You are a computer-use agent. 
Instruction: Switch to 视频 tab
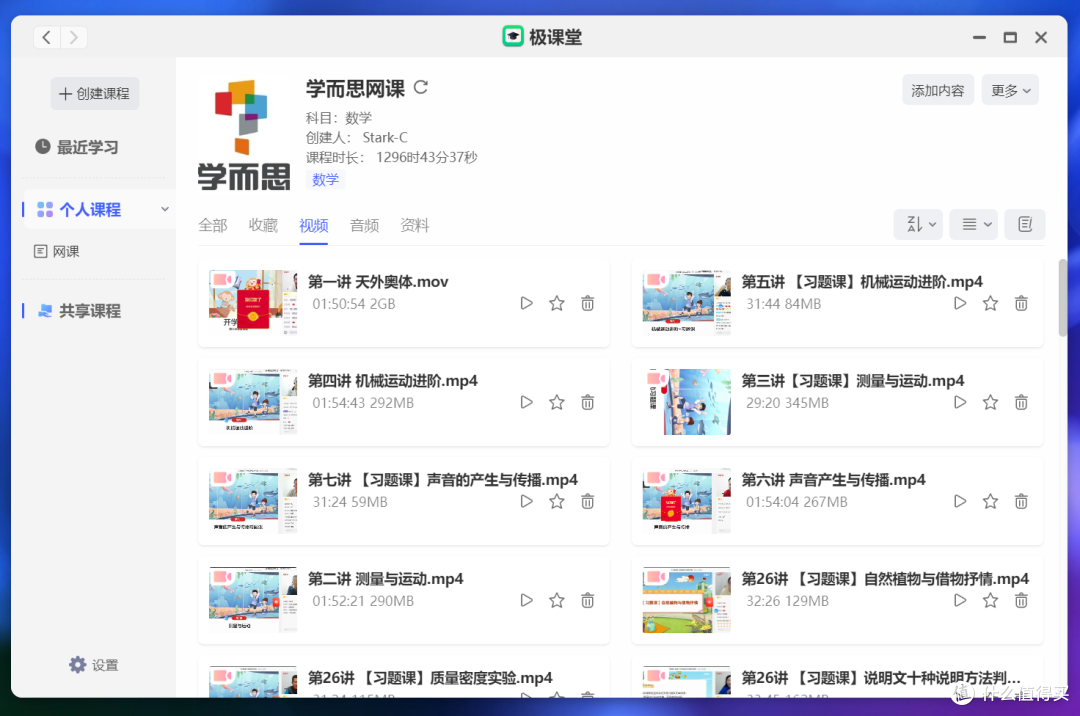pos(313,225)
